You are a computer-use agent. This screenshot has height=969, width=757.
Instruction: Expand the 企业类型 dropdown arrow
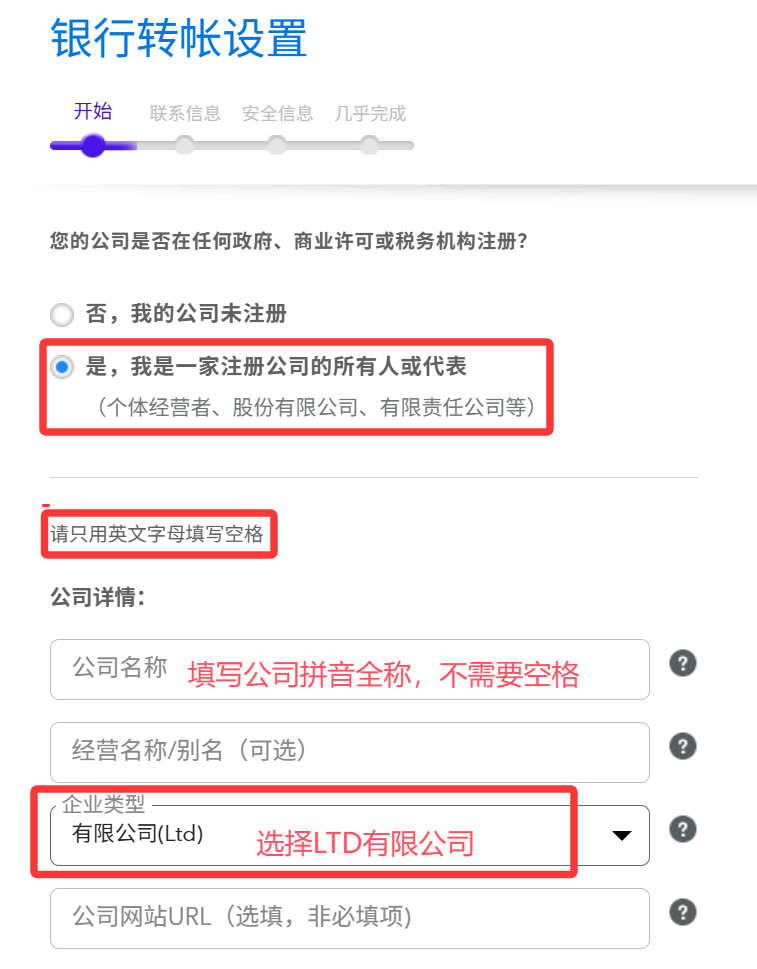click(x=621, y=836)
